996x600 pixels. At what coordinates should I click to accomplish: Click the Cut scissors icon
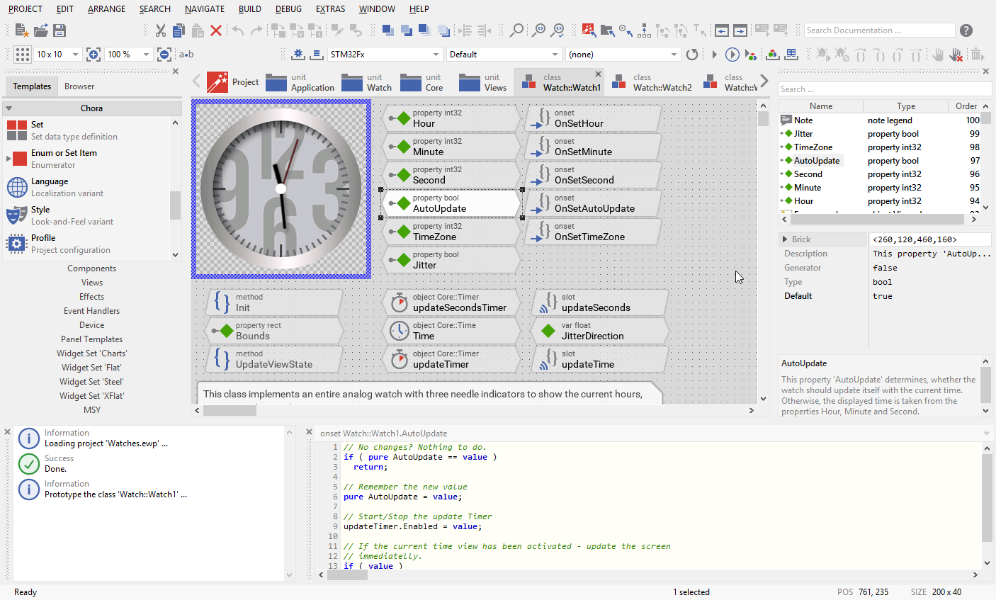tap(161, 30)
